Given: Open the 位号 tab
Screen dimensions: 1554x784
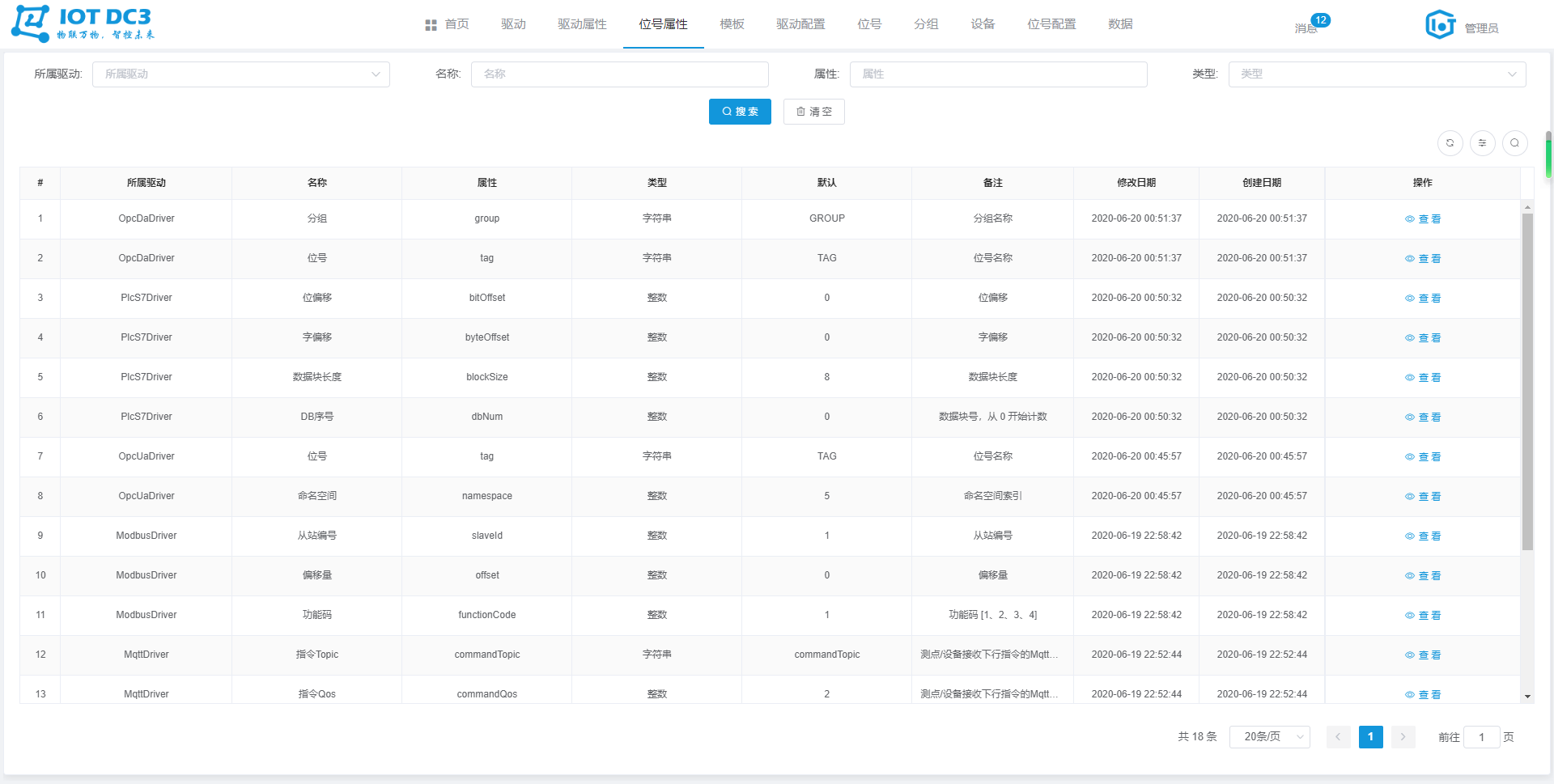Looking at the screenshot, I should pos(869,24).
